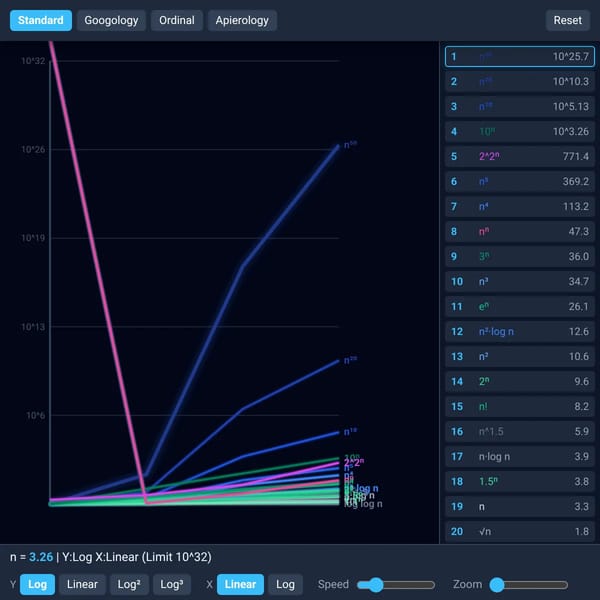
Task: Click the log log n chart label
Action: [363, 504]
